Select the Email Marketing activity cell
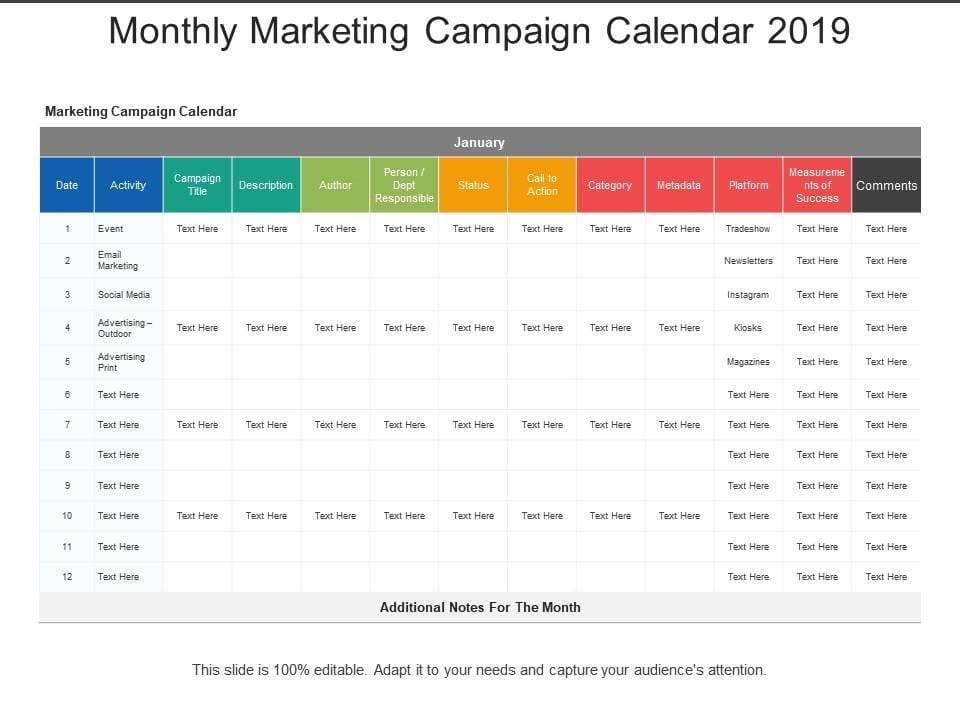Screen dimensions: 960x720 (118, 261)
